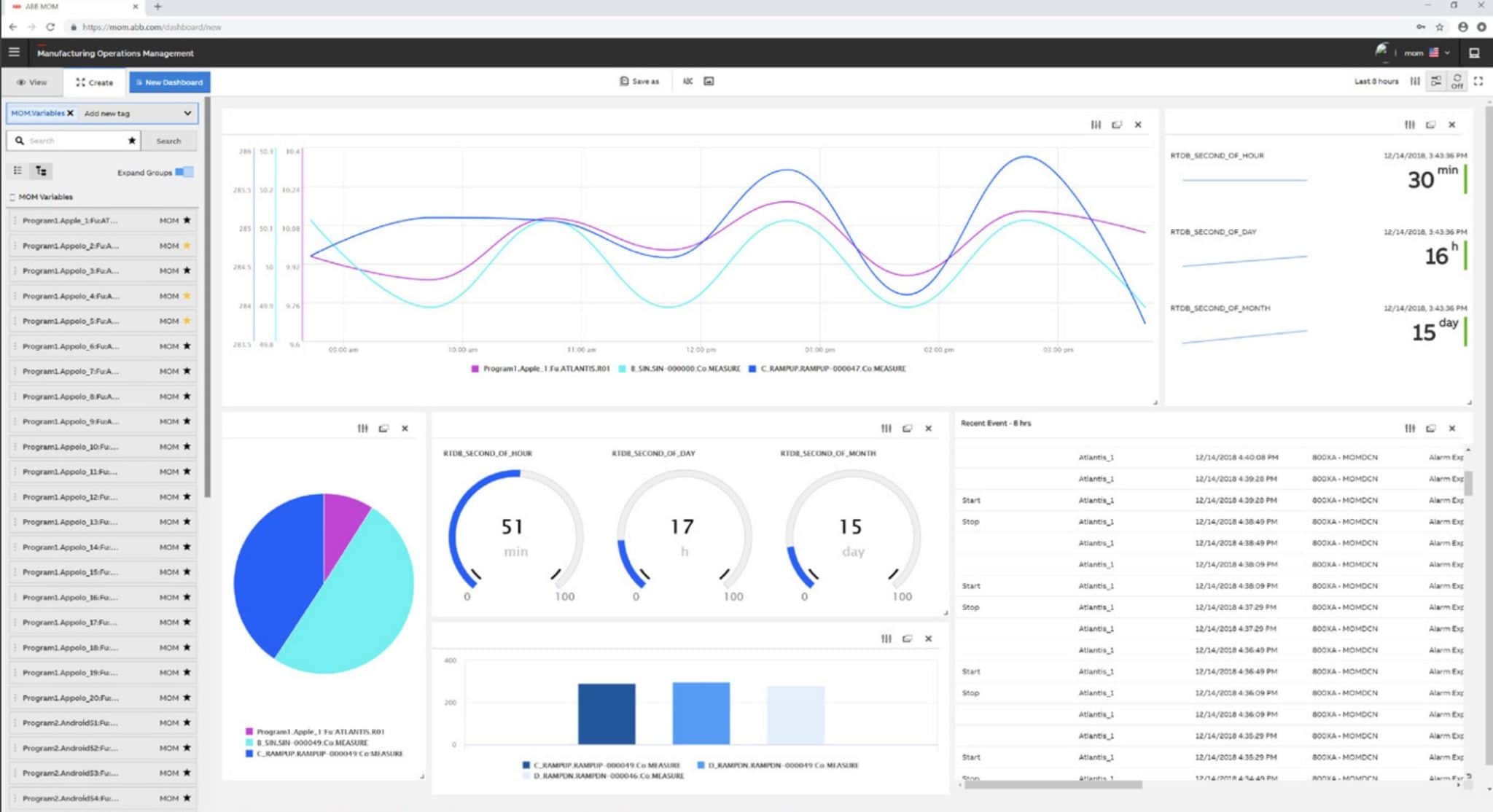Close the pie chart widget
The image size is (1493, 812).
[405, 429]
